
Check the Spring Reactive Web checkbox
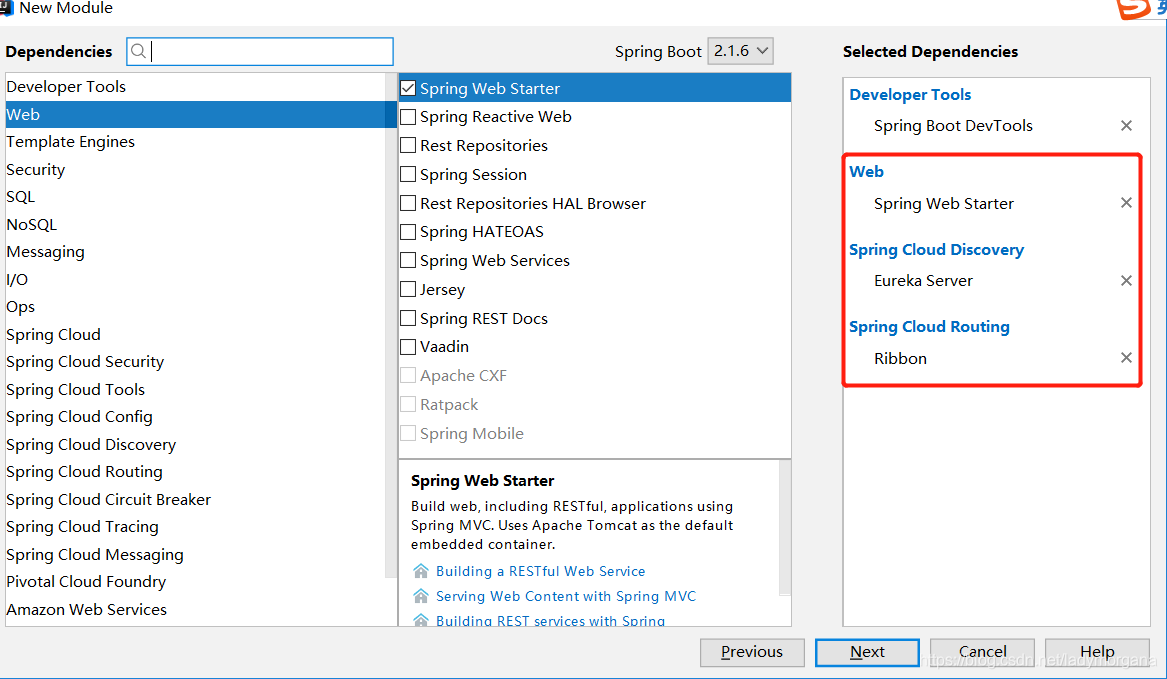coord(407,116)
